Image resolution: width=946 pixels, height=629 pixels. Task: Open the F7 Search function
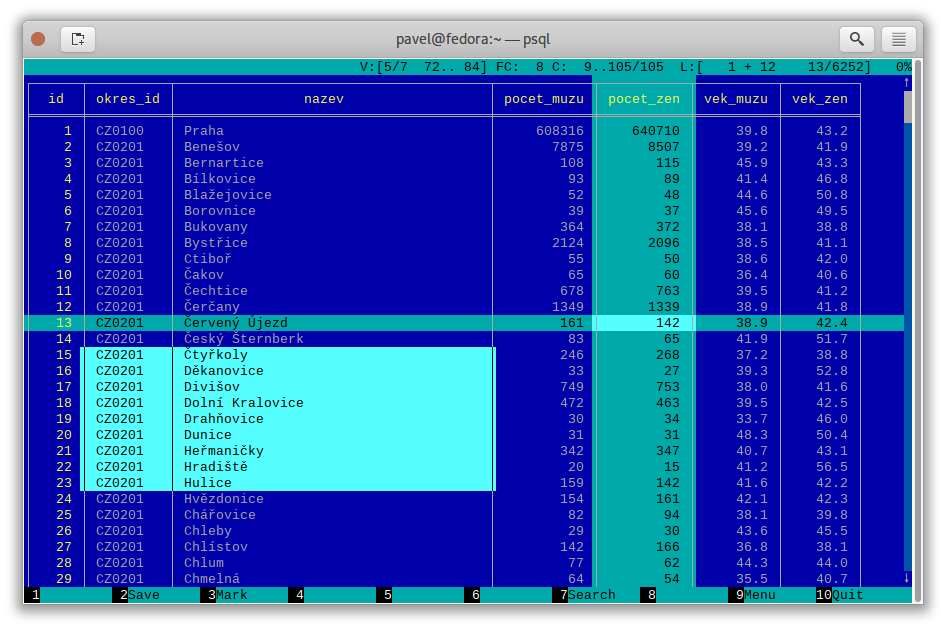point(584,595)
